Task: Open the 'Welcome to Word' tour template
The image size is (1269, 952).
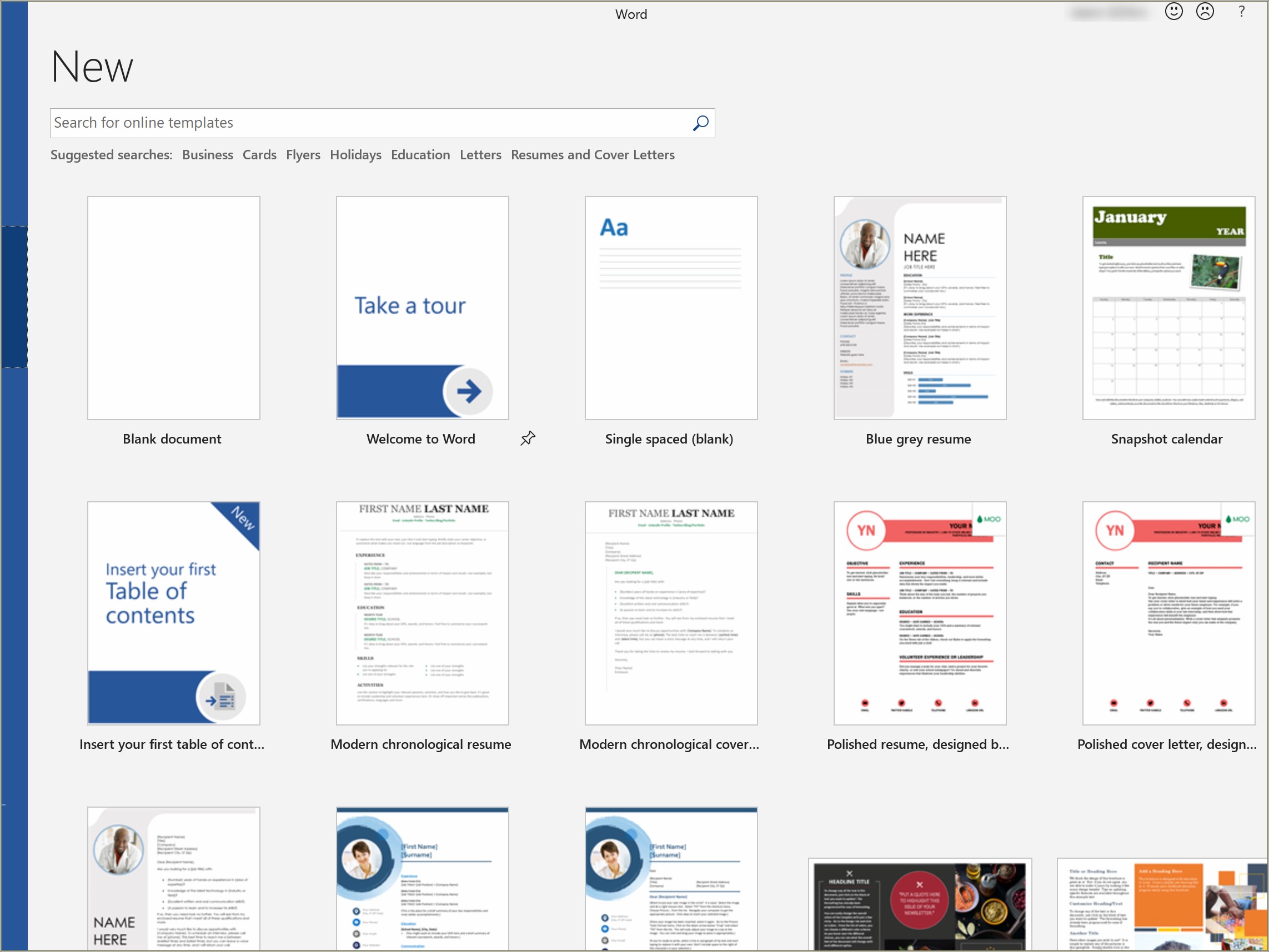Action: 421,308
